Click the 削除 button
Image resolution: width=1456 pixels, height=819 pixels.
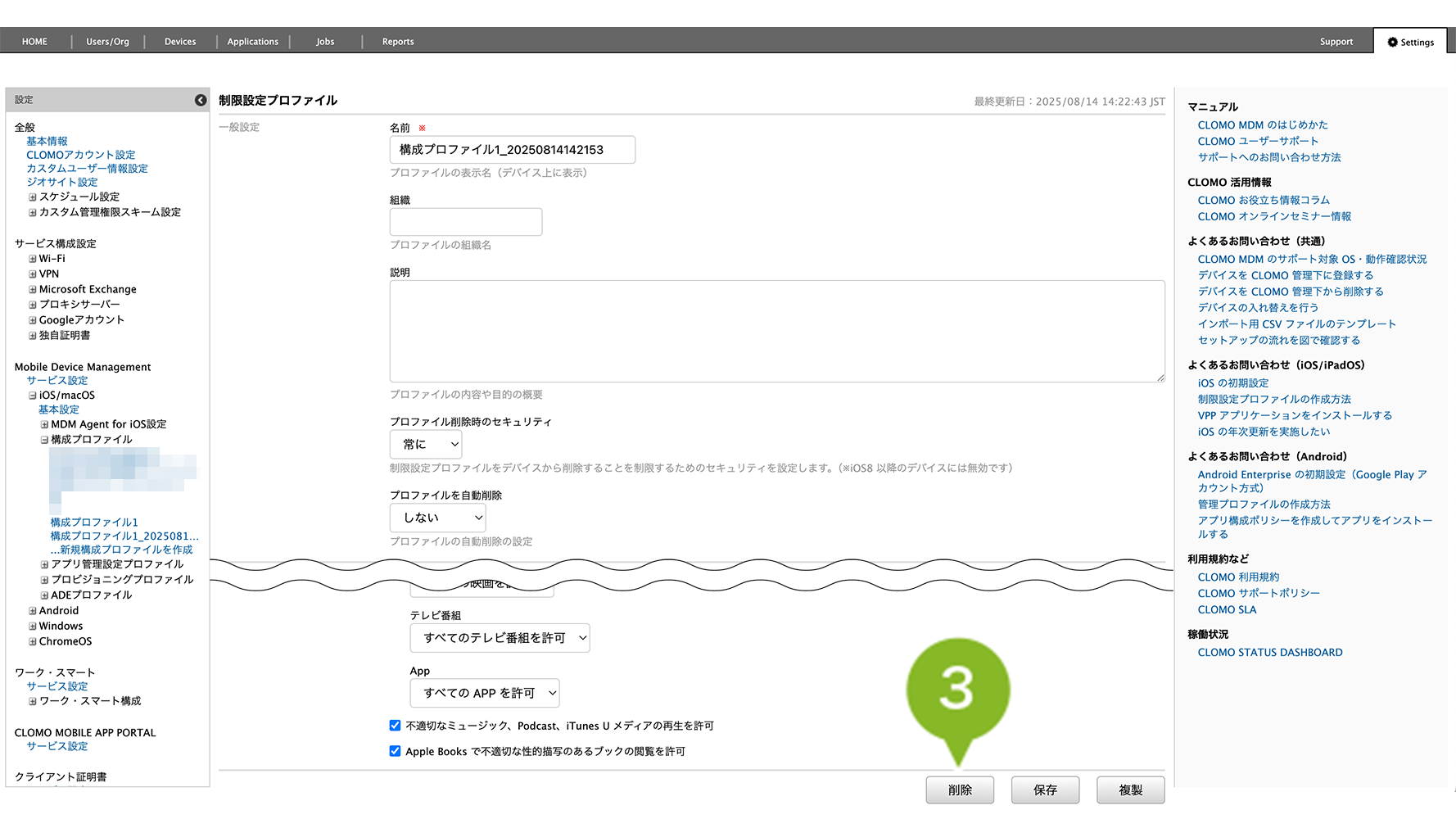[960, 790]
